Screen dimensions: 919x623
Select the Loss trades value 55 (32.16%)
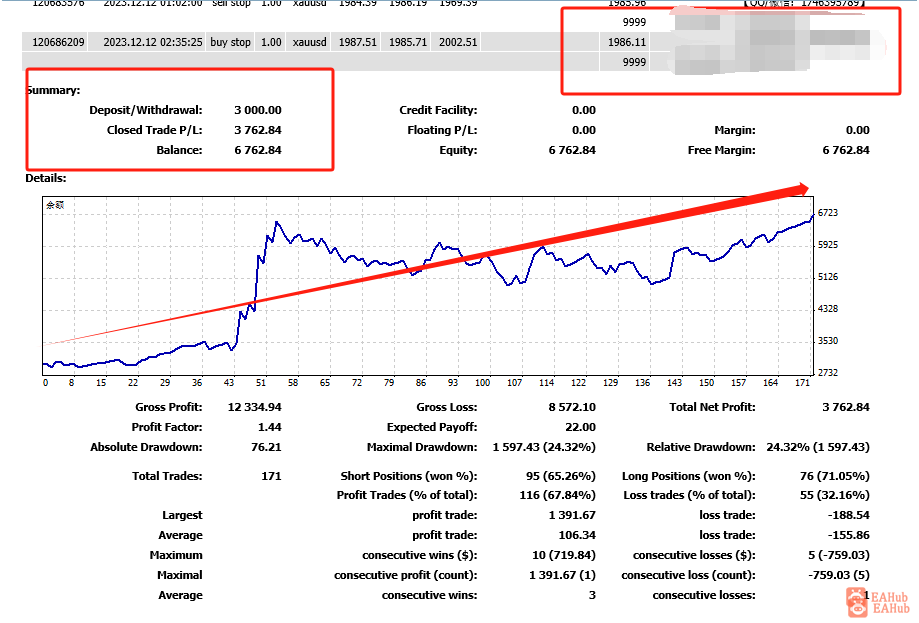(835, 495)
